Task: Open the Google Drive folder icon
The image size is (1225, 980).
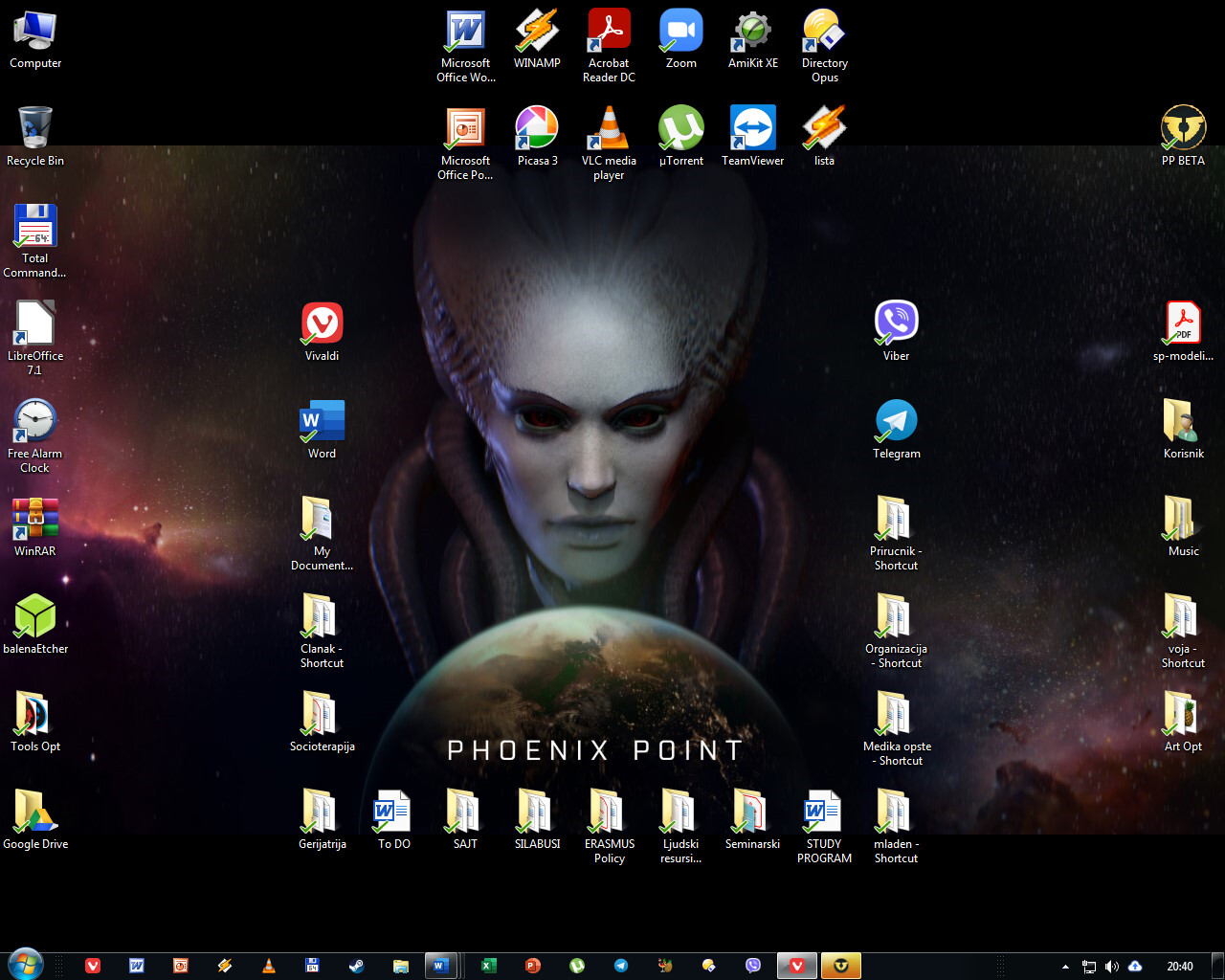Action: tap(35, 812)
